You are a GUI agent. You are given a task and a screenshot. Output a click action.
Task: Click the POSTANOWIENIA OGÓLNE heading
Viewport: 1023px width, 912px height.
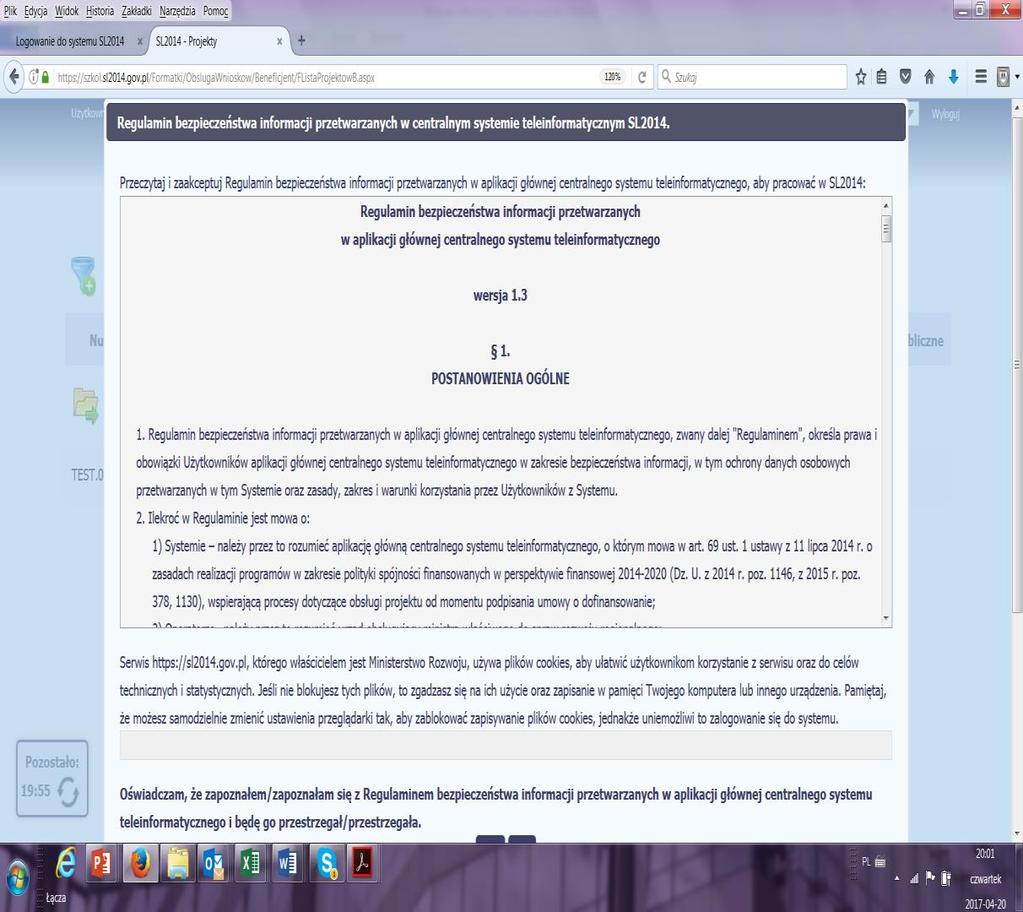point(500,378)
